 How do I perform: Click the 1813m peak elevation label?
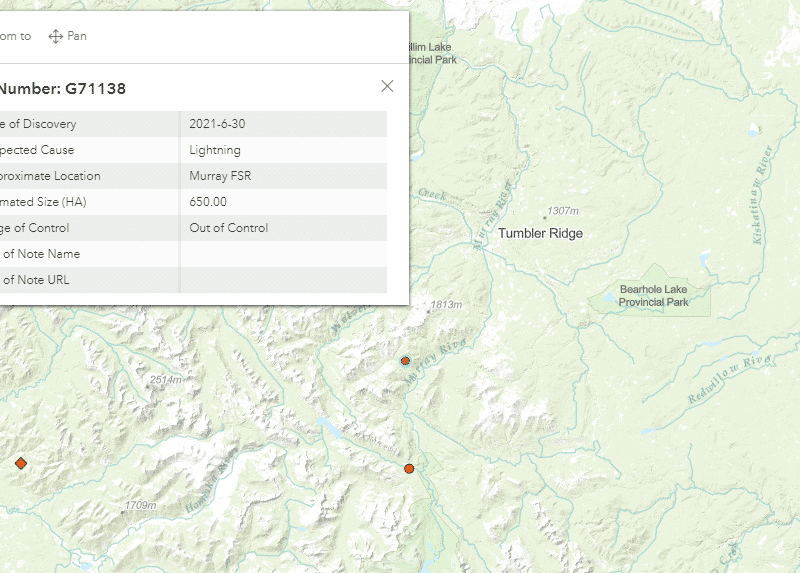(x=447, y=305)
